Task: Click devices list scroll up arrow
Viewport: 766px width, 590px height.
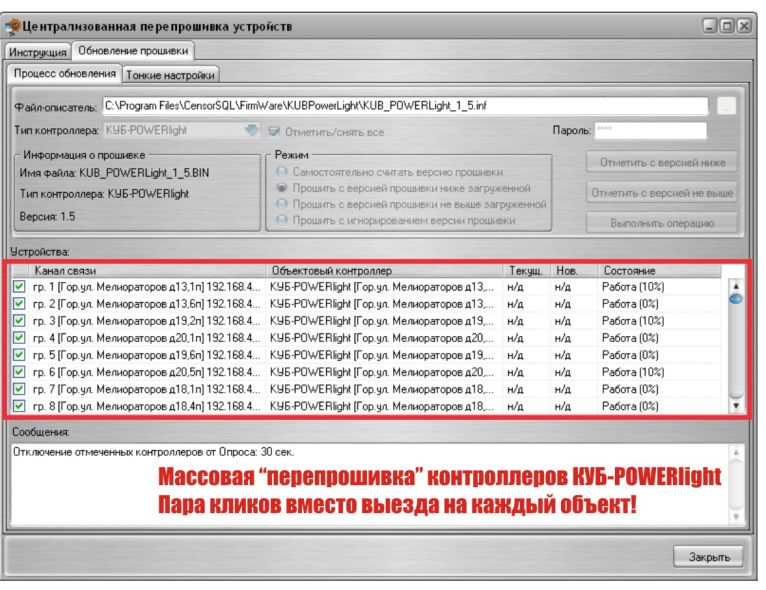Action: pyautogui.click(x=736, y=286)
